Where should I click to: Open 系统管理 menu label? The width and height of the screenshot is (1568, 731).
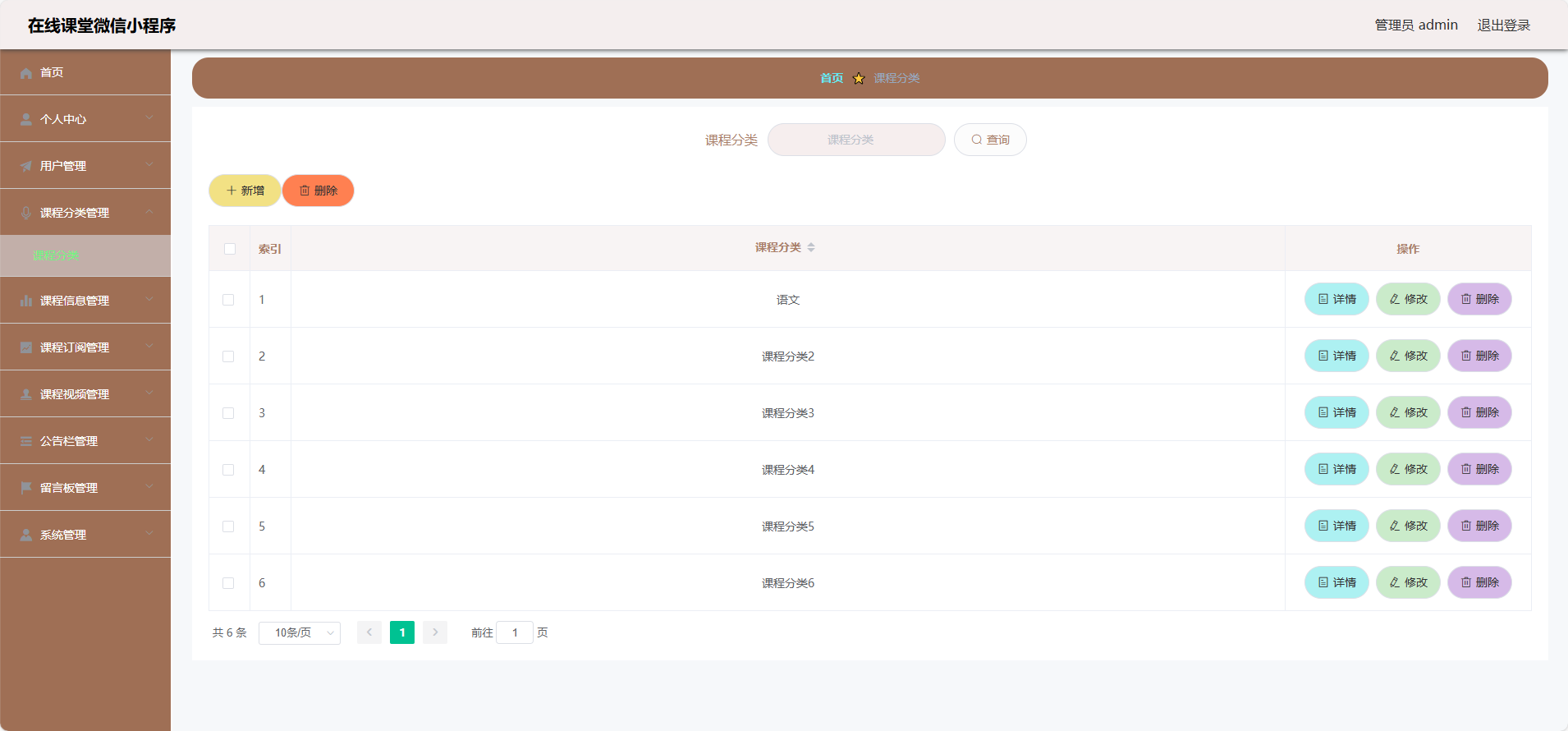click(x=63, y=536)
